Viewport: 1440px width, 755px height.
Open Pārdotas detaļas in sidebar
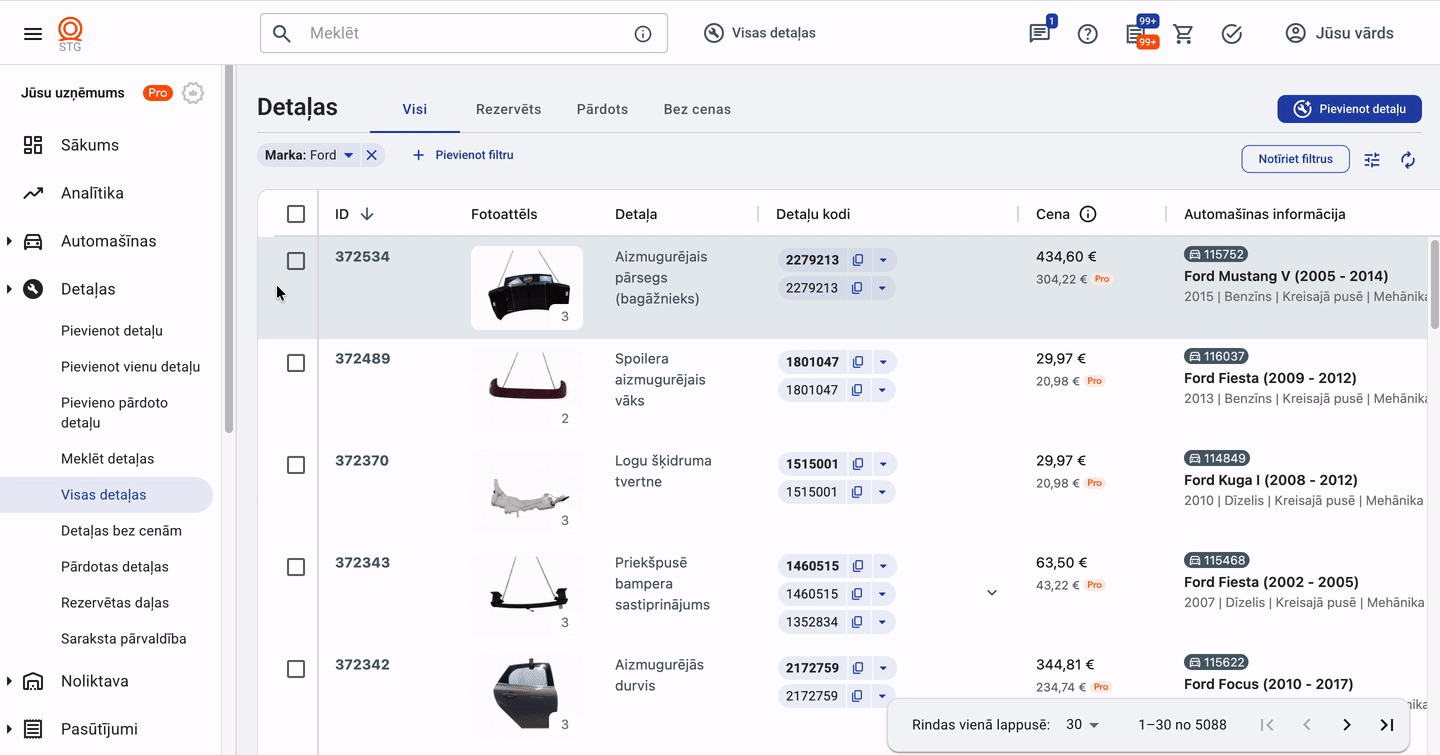[115, 567]
